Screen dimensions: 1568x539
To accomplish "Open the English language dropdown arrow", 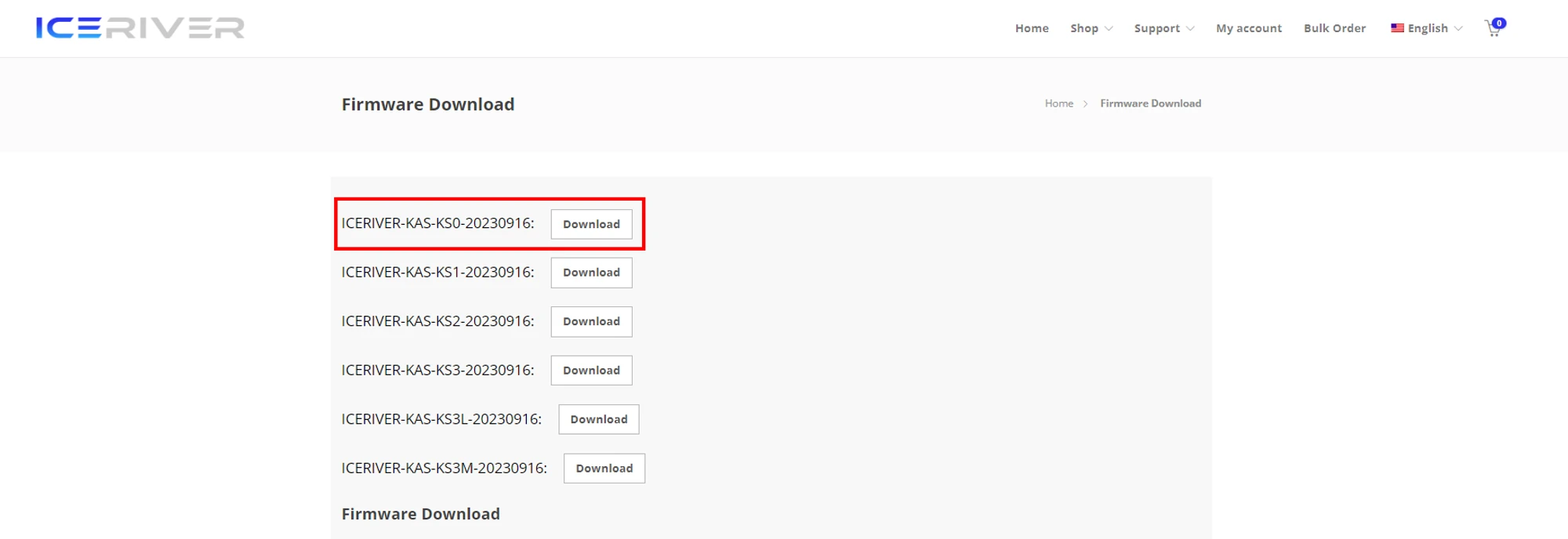I will [x=1458, y=29].
